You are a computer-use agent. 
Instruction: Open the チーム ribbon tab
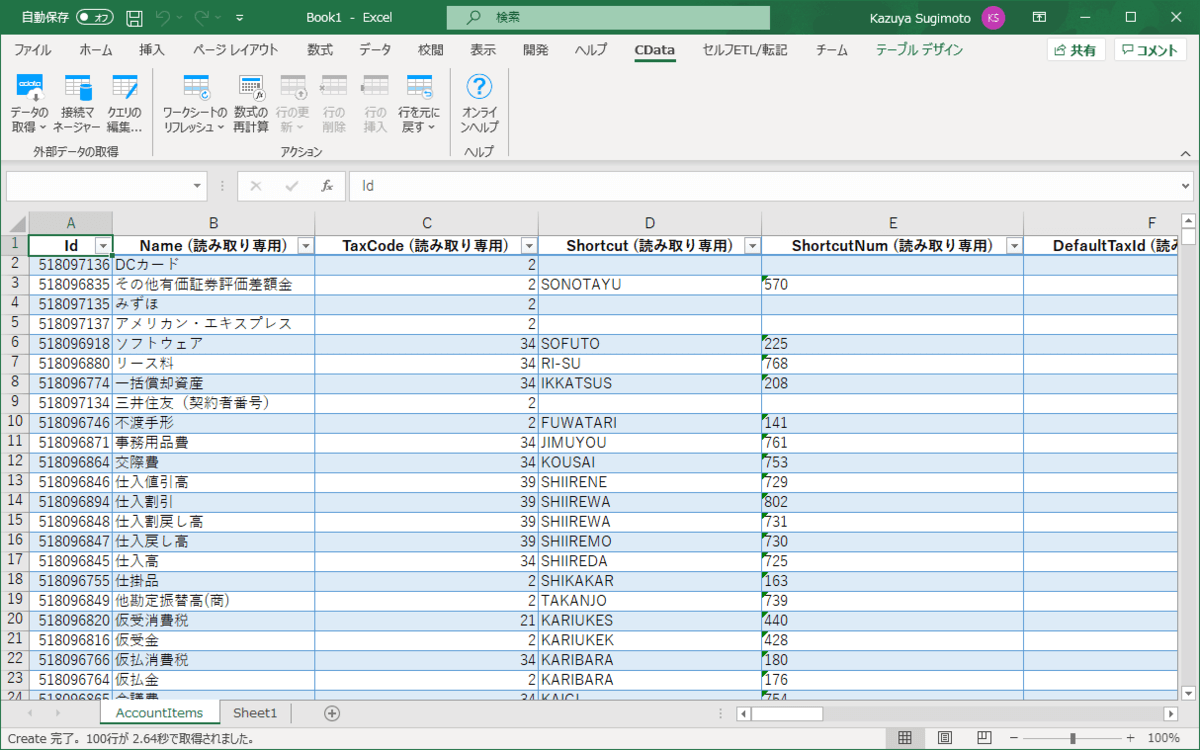point(832,50)
